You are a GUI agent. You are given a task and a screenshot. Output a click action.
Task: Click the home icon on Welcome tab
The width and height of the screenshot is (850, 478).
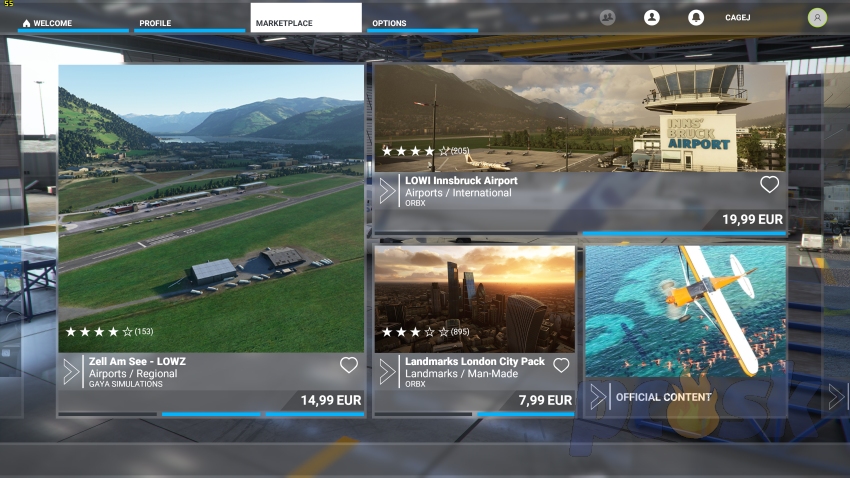(x=26, y=23)
